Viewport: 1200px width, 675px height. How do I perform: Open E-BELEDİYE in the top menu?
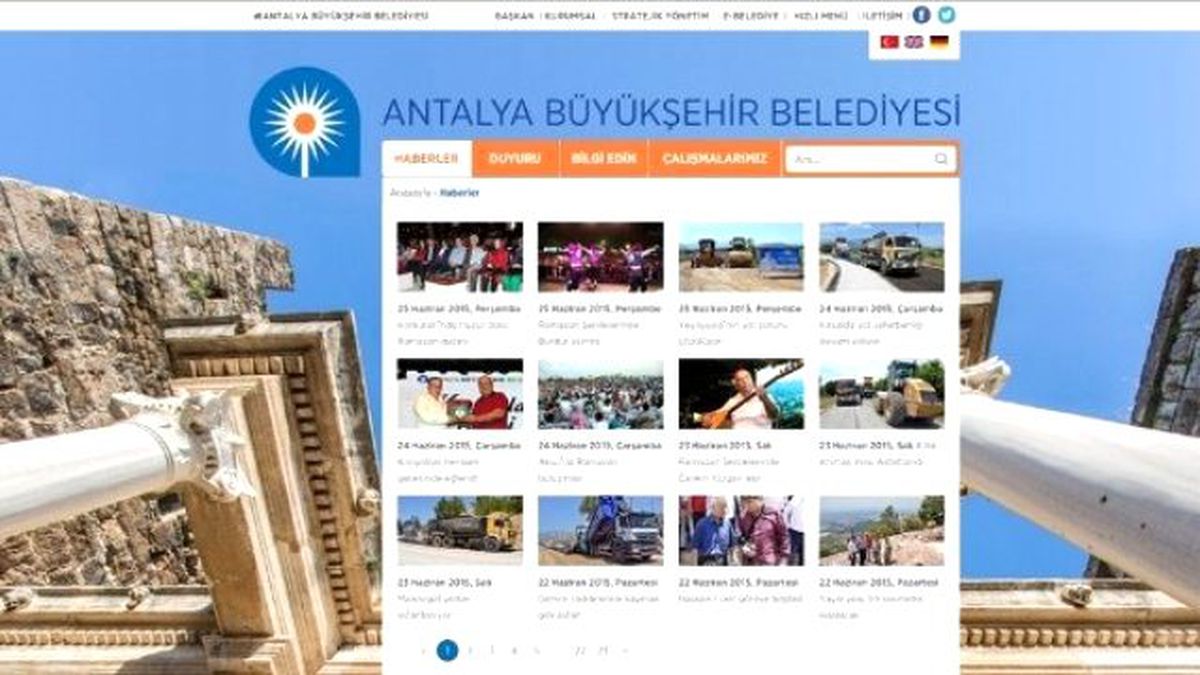tap(750, 16)
